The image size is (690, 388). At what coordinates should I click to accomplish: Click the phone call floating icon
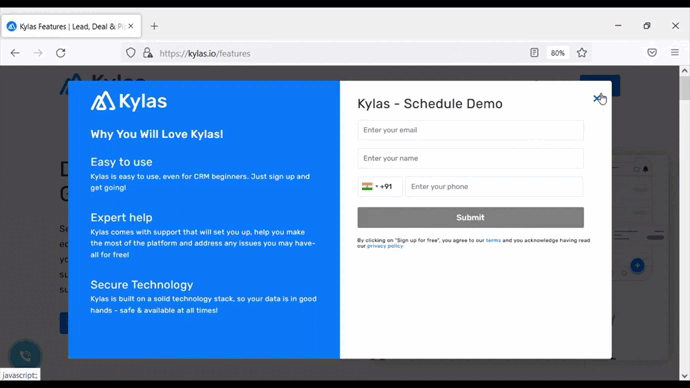(x=25, y=355)
